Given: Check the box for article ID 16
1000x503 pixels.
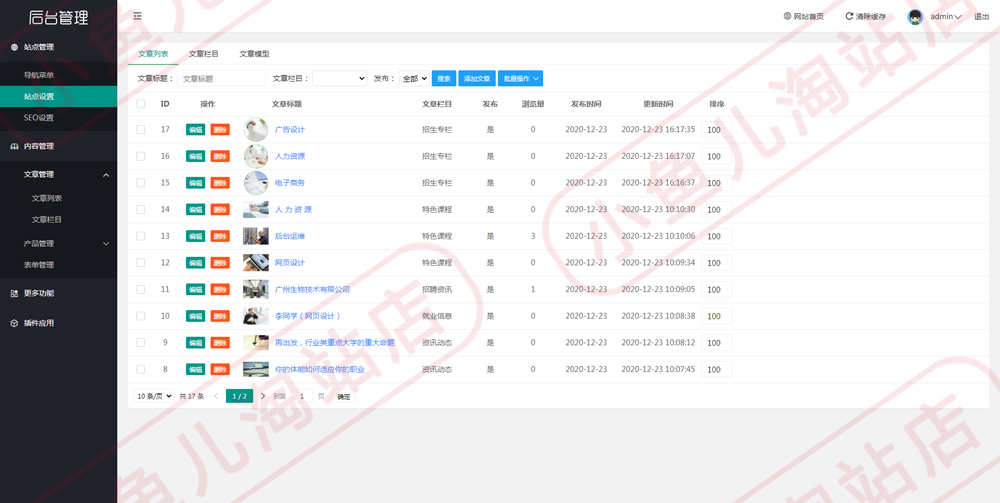Looking at the screenshot, I should point(140,156).
